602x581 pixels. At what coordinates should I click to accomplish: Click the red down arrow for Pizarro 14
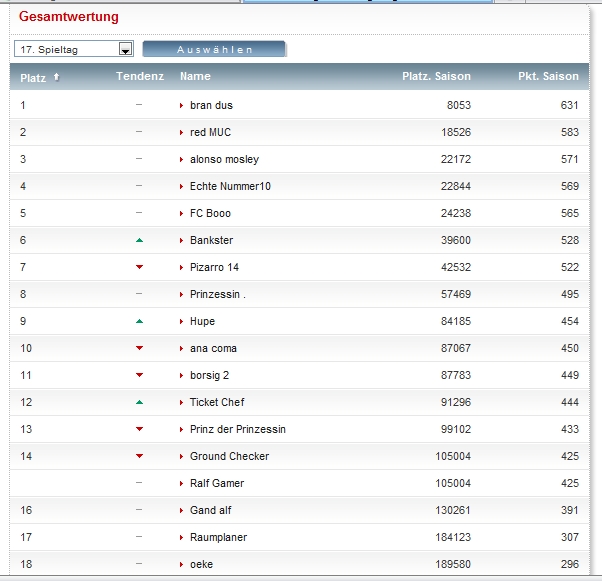pos(140,267)
